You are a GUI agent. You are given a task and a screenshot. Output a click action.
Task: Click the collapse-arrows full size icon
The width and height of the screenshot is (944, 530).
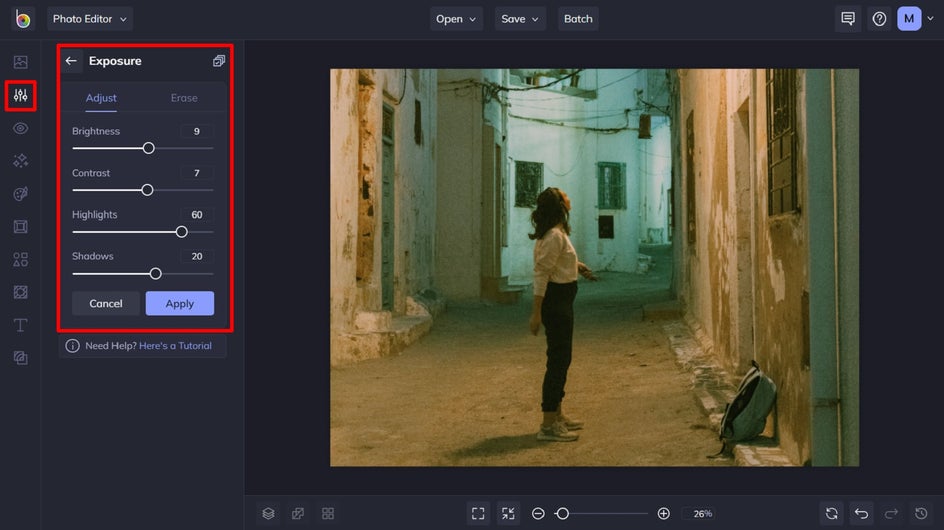coord(508,514)
